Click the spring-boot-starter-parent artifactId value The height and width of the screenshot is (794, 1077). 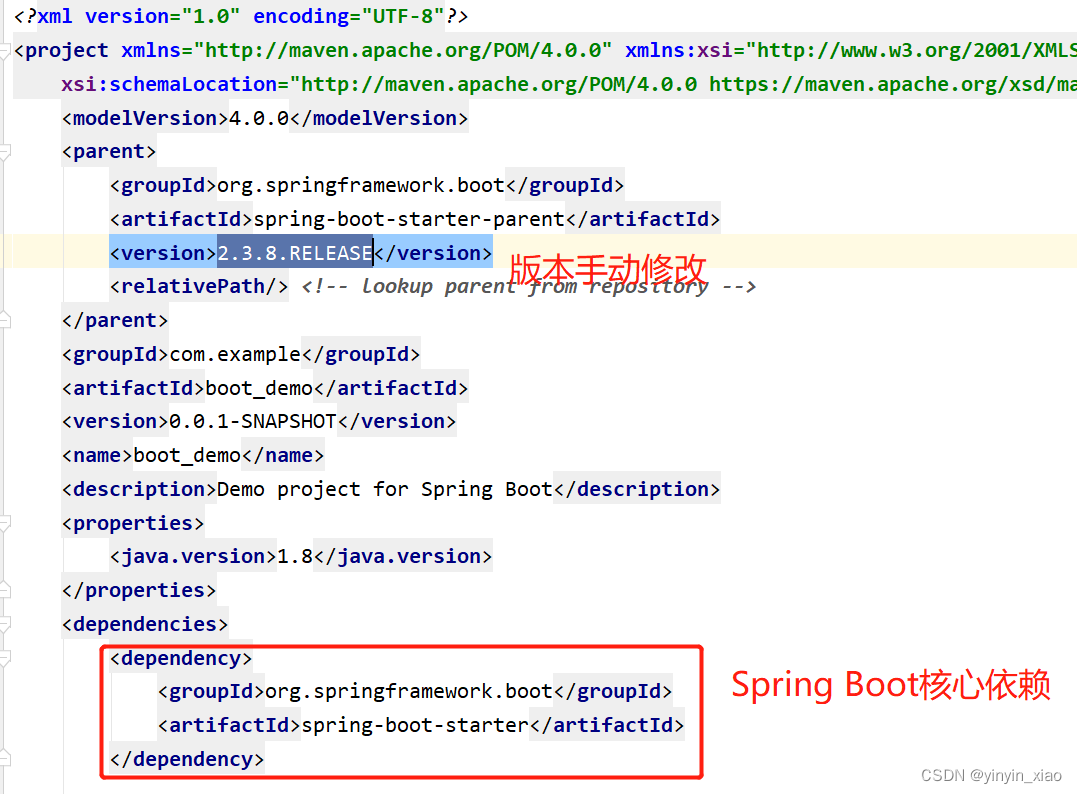(409, 219)
